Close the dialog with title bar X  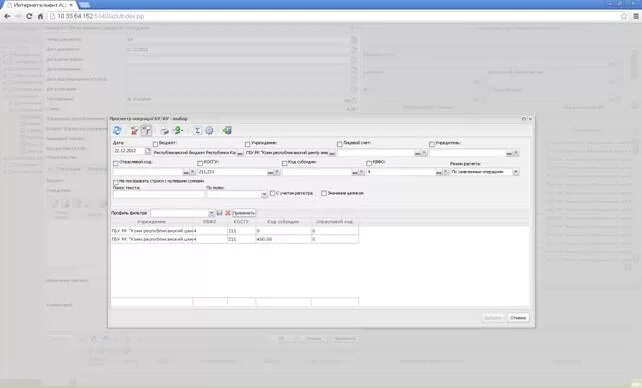coord(530,119)
